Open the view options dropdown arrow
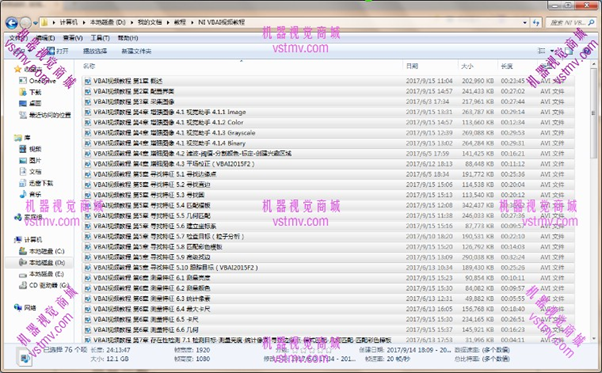 (x=552, y=51)
